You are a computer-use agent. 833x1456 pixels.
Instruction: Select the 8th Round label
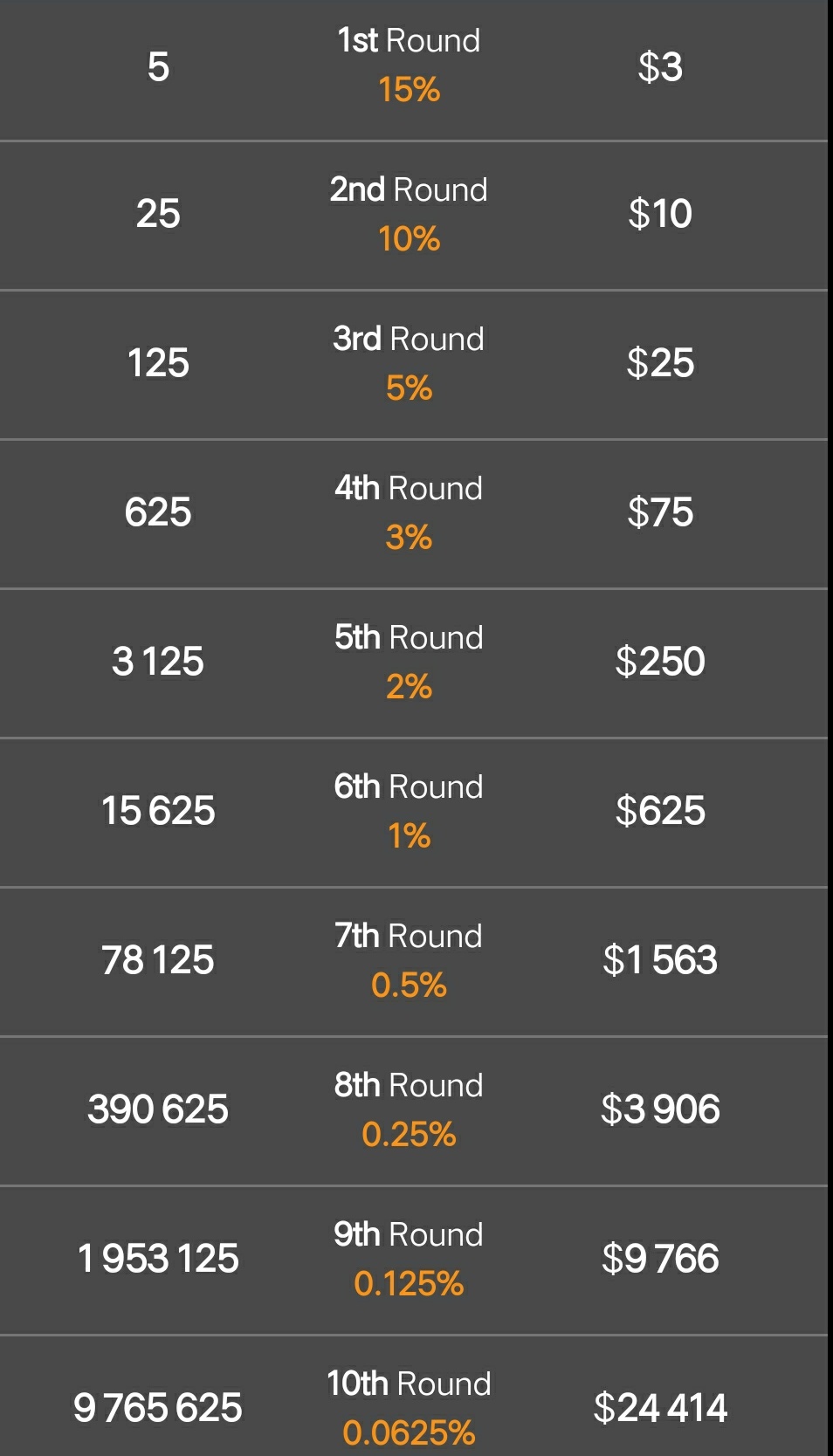[409, 1085]
